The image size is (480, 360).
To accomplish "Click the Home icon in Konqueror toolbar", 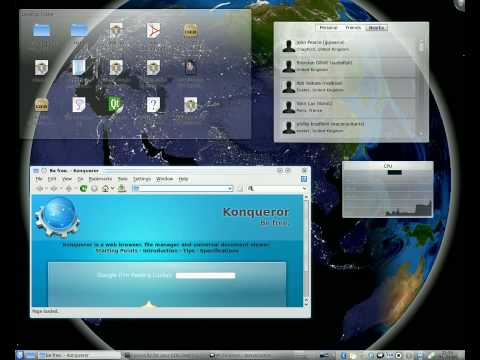I will pyautogui.click(x=106, y=189).
